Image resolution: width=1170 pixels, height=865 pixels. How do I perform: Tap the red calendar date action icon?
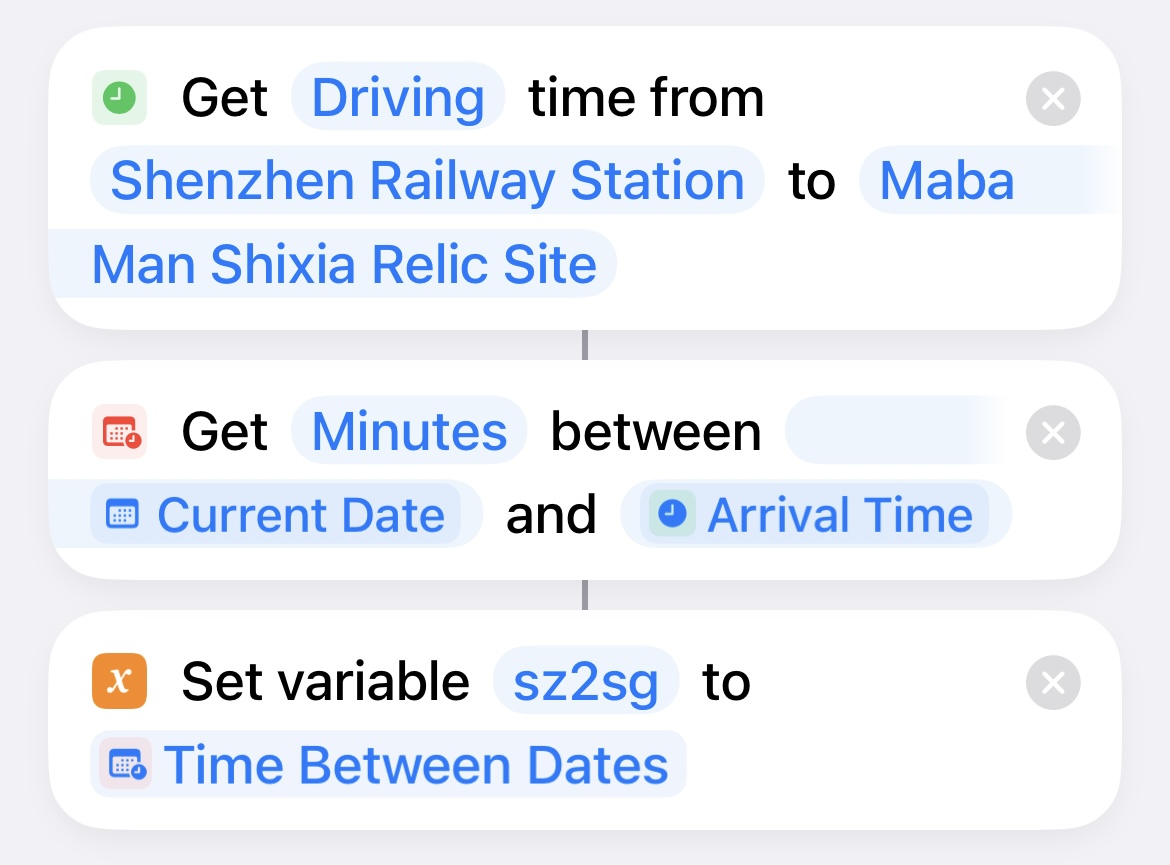click(119, 432)
